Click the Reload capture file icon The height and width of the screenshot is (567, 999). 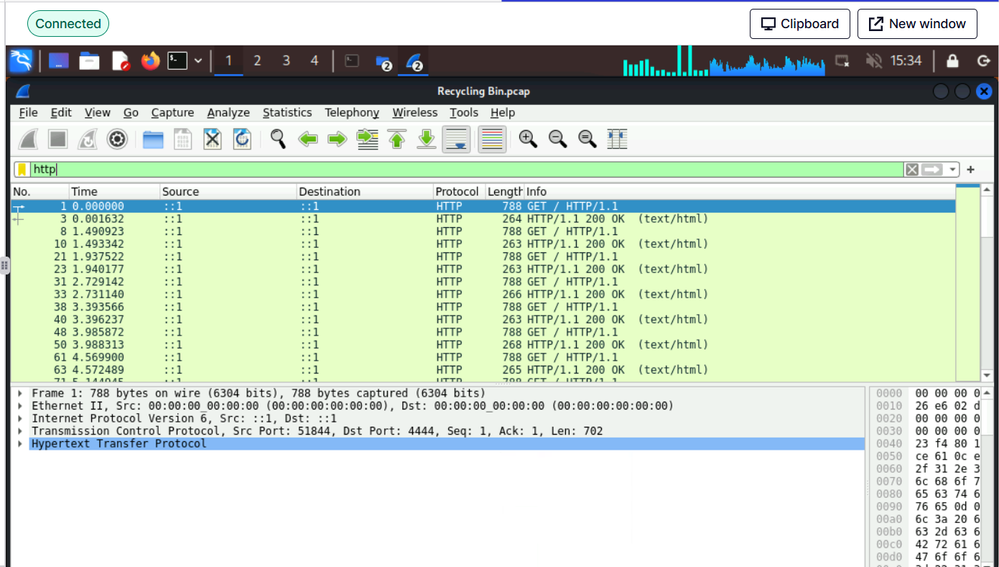pyautogui.click(x=242, y=140)
